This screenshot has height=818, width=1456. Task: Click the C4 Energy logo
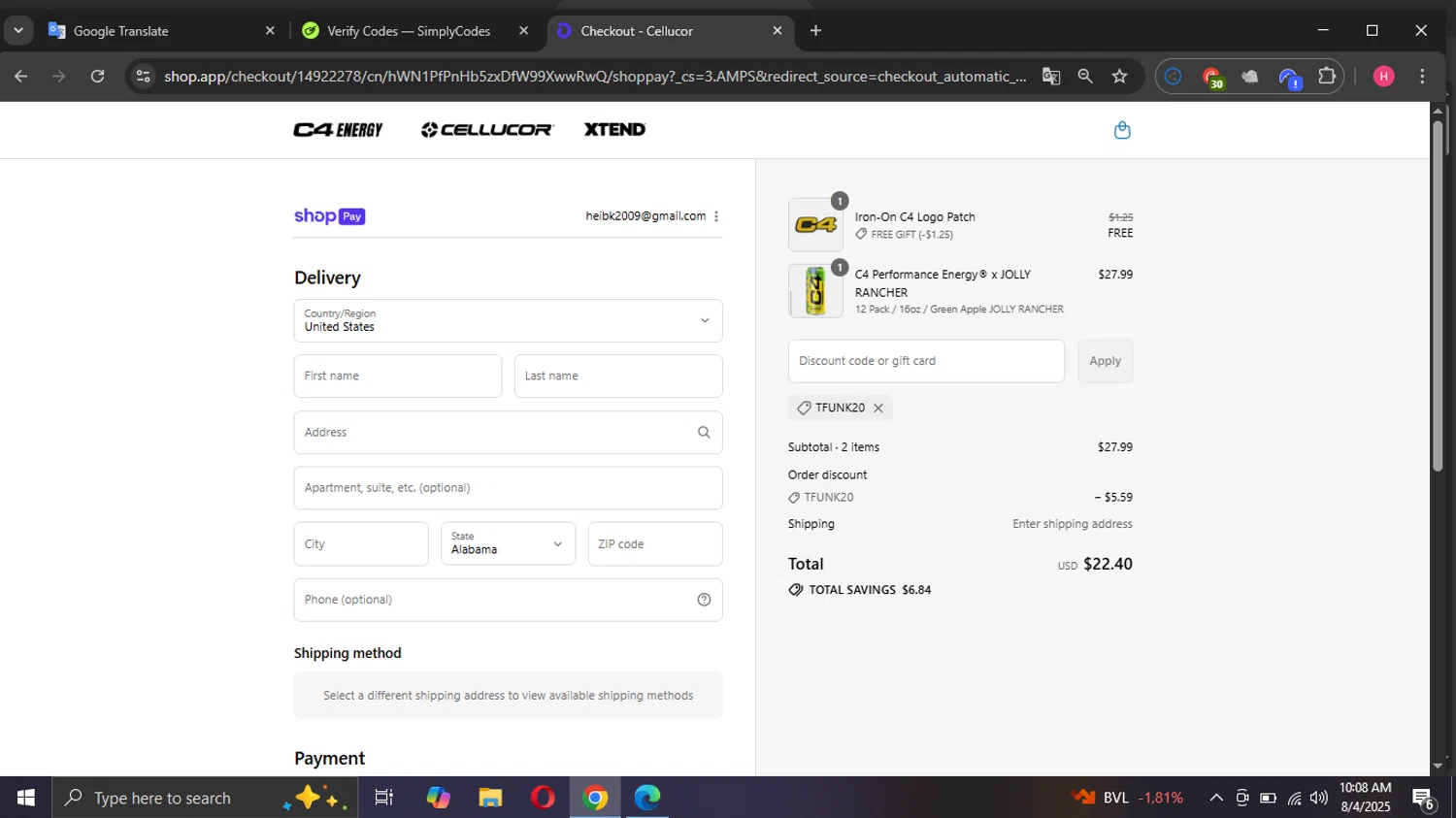pos(338,129)
